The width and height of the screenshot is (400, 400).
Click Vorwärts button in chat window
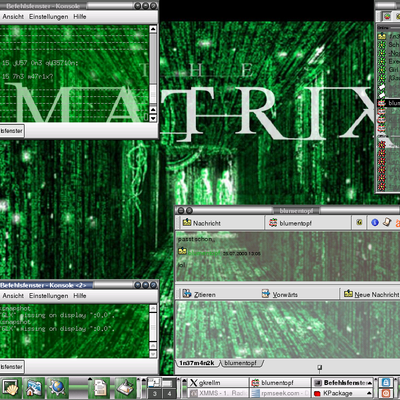pyautogui.click(x=279, y=294)
